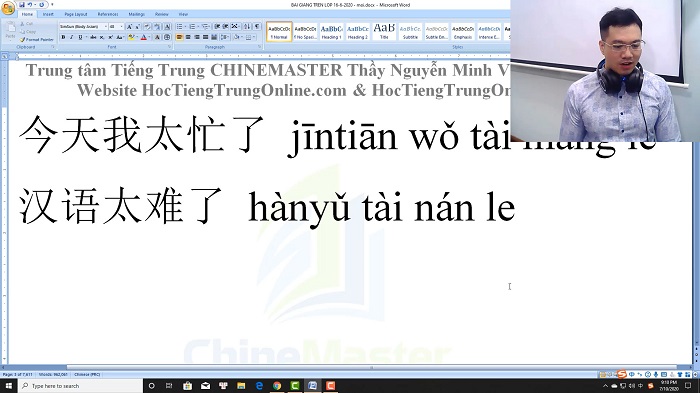Grow font size
700x393 pixels.
[x=129, y=27]
